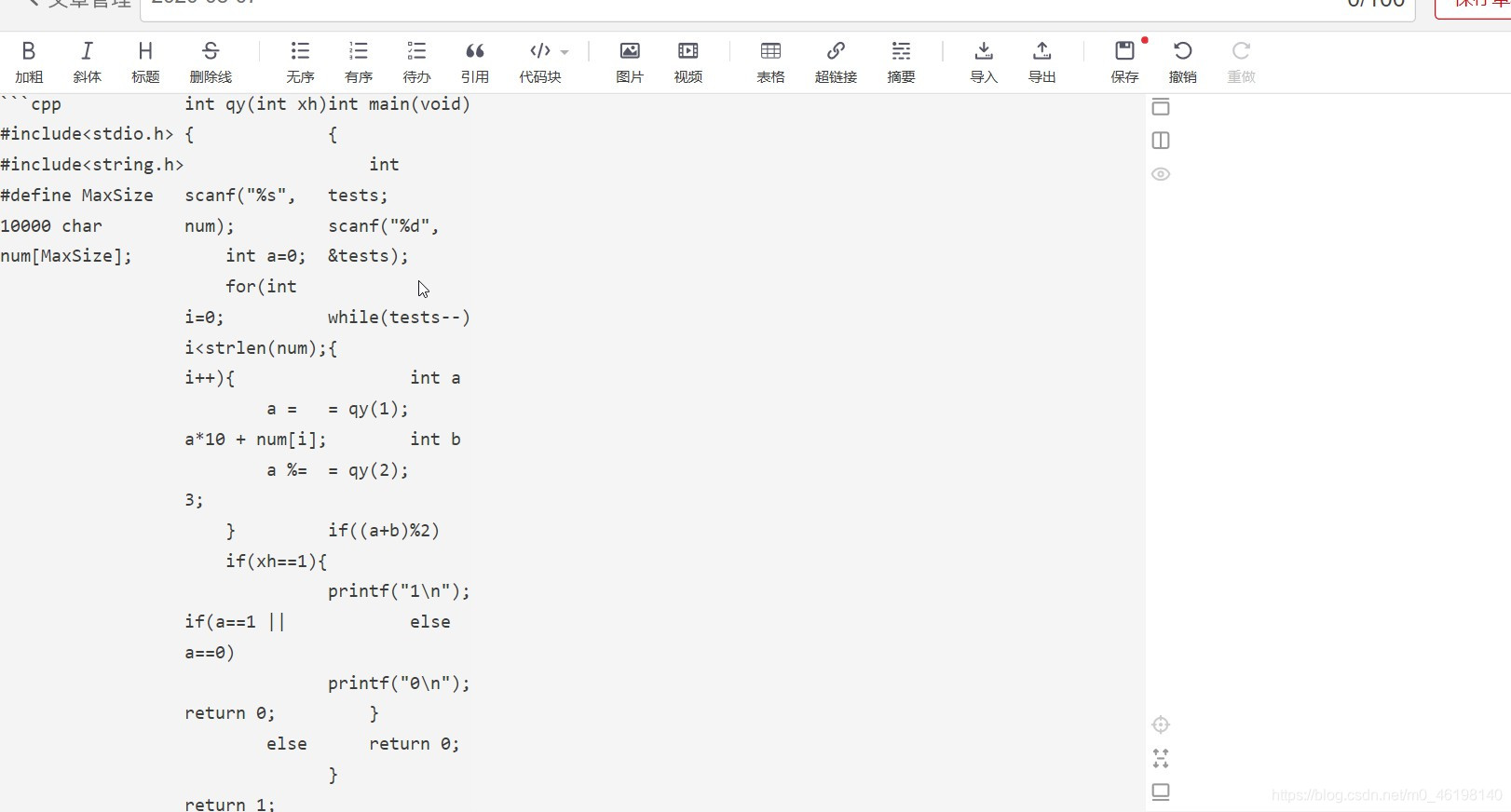Click 'a*10 + num[i];' text in editor

(x=256, y=440)
